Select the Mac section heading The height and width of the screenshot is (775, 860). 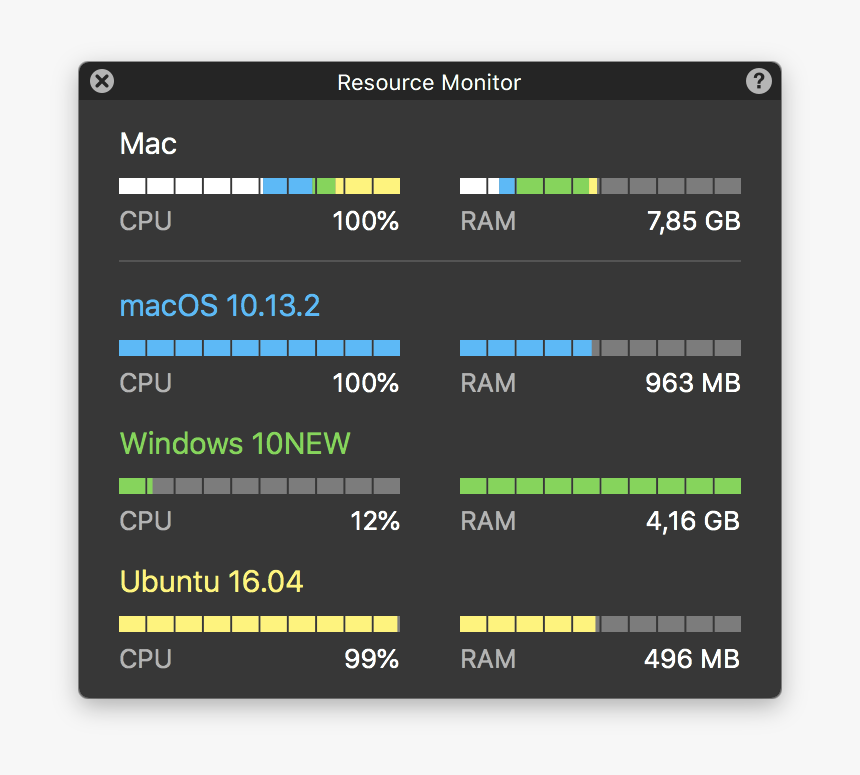[148, 144]
